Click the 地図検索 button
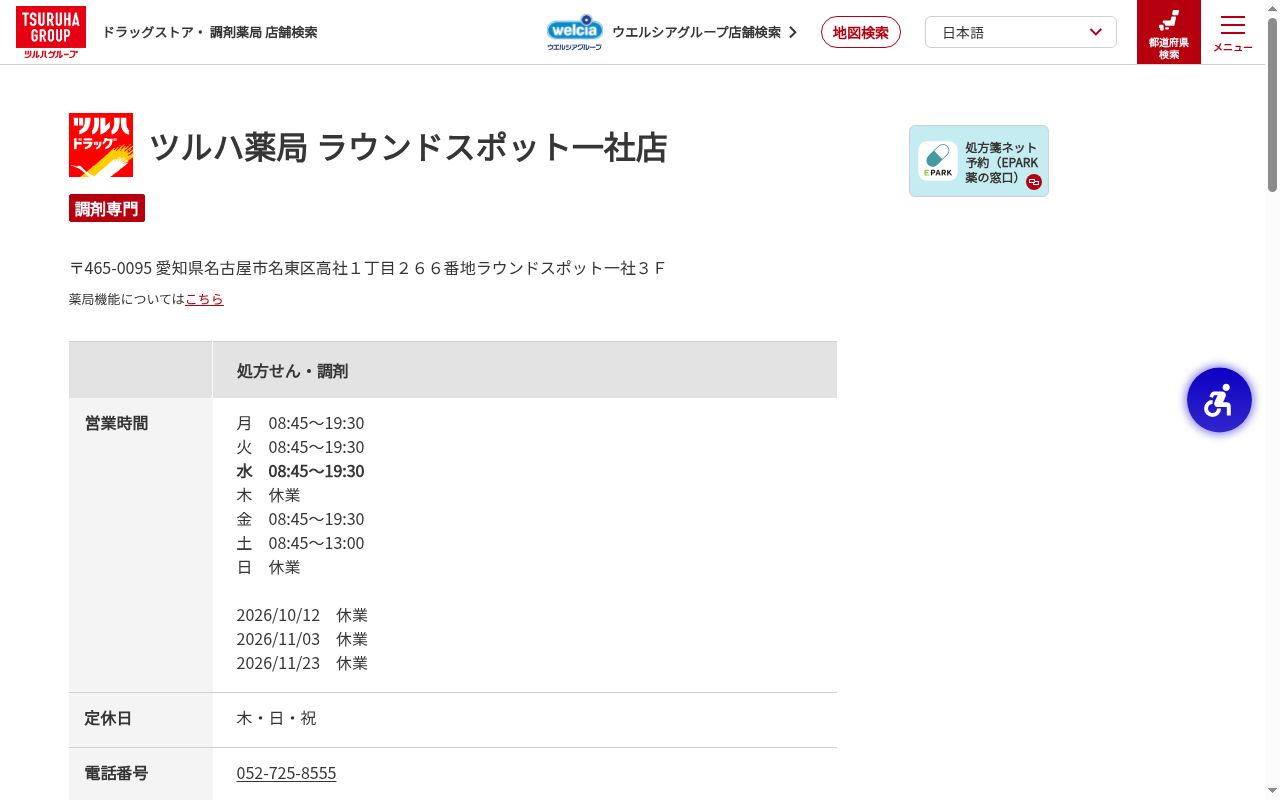The width and height of the screenshot is (1280, 800). coord(861,32)
